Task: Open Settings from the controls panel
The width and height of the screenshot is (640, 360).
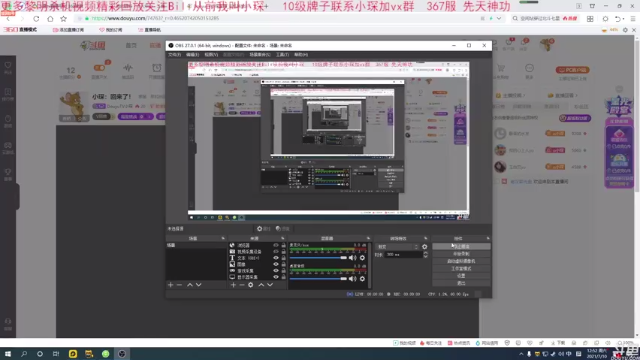Action: click(461, 276)
